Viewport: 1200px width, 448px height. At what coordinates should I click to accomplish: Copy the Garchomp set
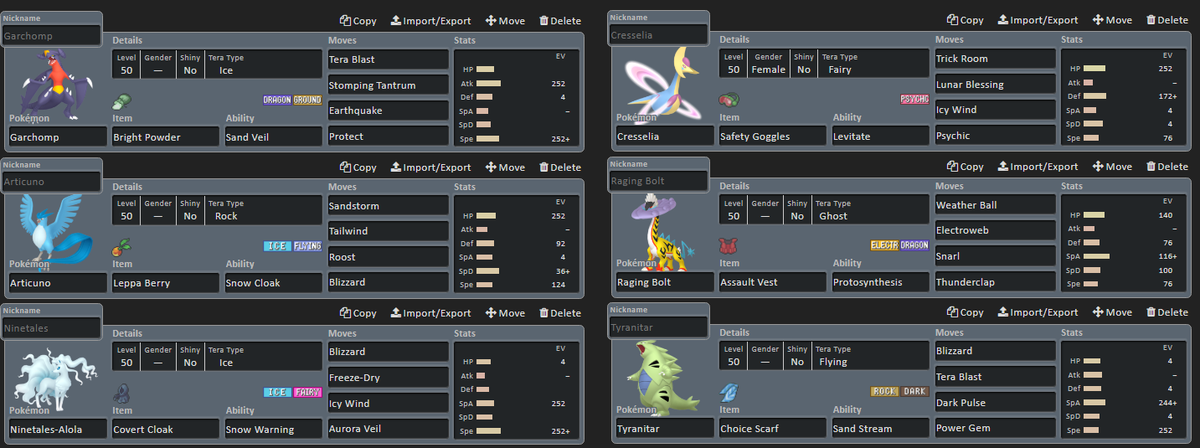click(x=358, y=20)
